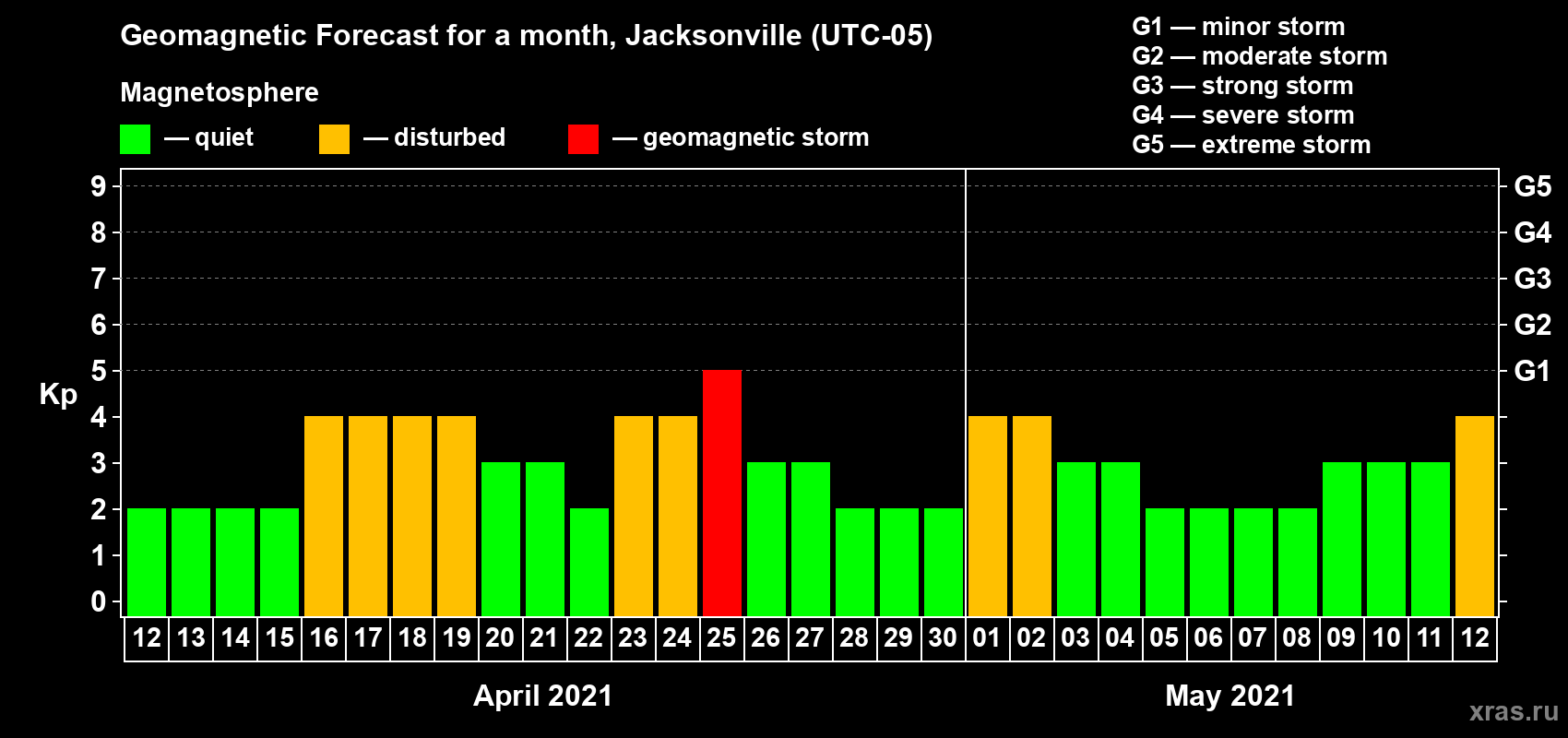Click the 'May 2021' month label
Screen dimensions: 1568x738
(1229, 696)
